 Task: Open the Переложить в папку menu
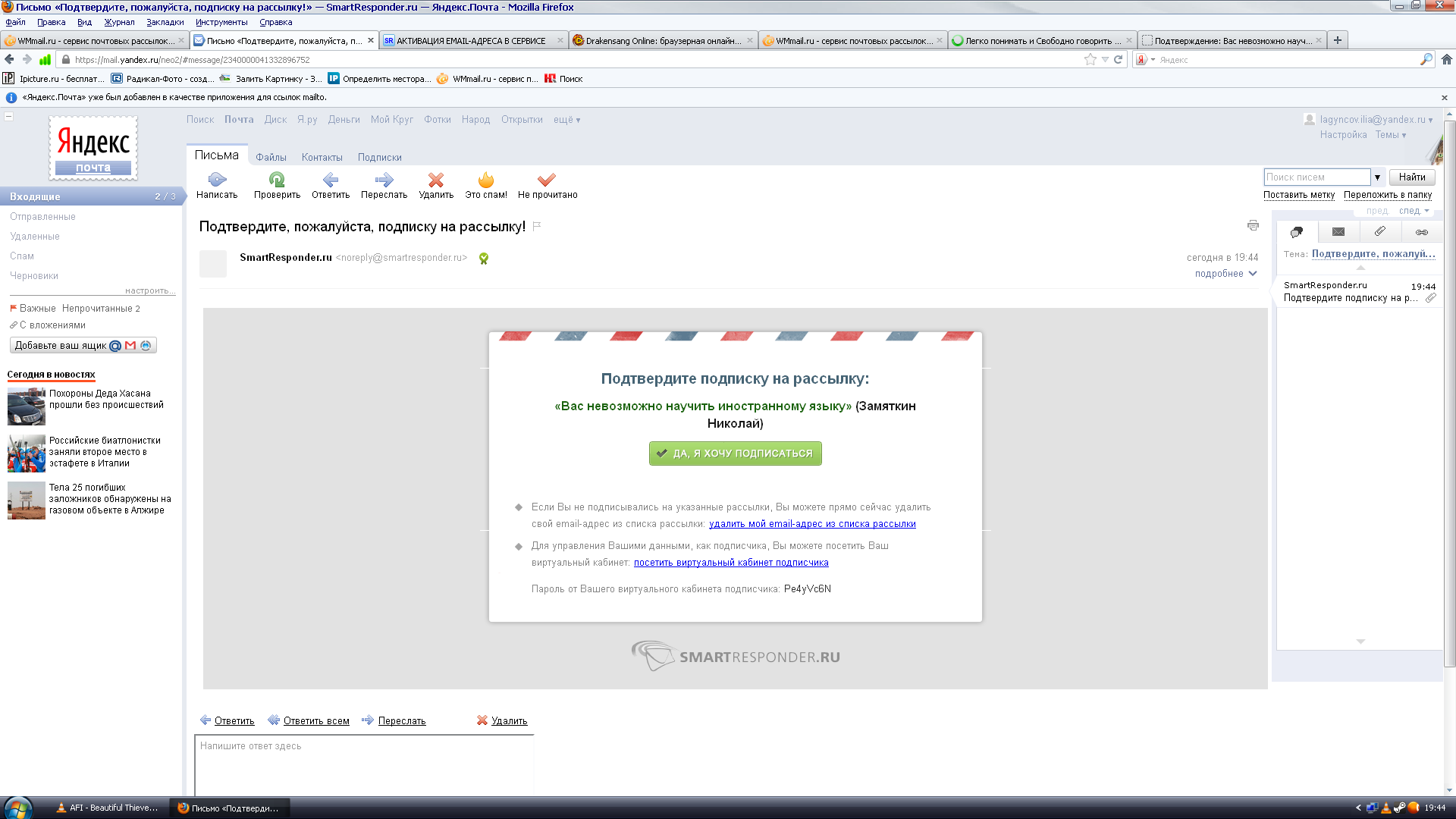tap(1388, 195)
